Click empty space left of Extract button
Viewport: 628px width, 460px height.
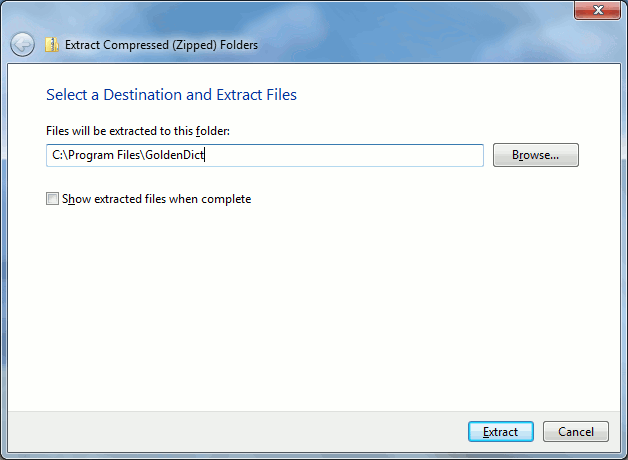(238, 432)
